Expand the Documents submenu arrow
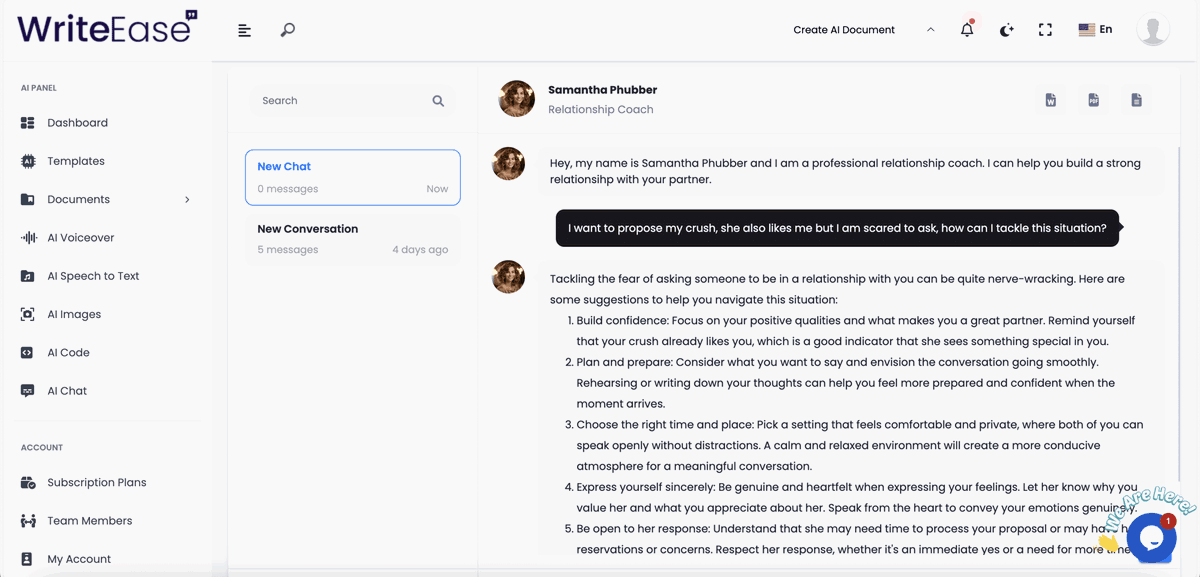The image size is (1200, 577). [187, 199]
